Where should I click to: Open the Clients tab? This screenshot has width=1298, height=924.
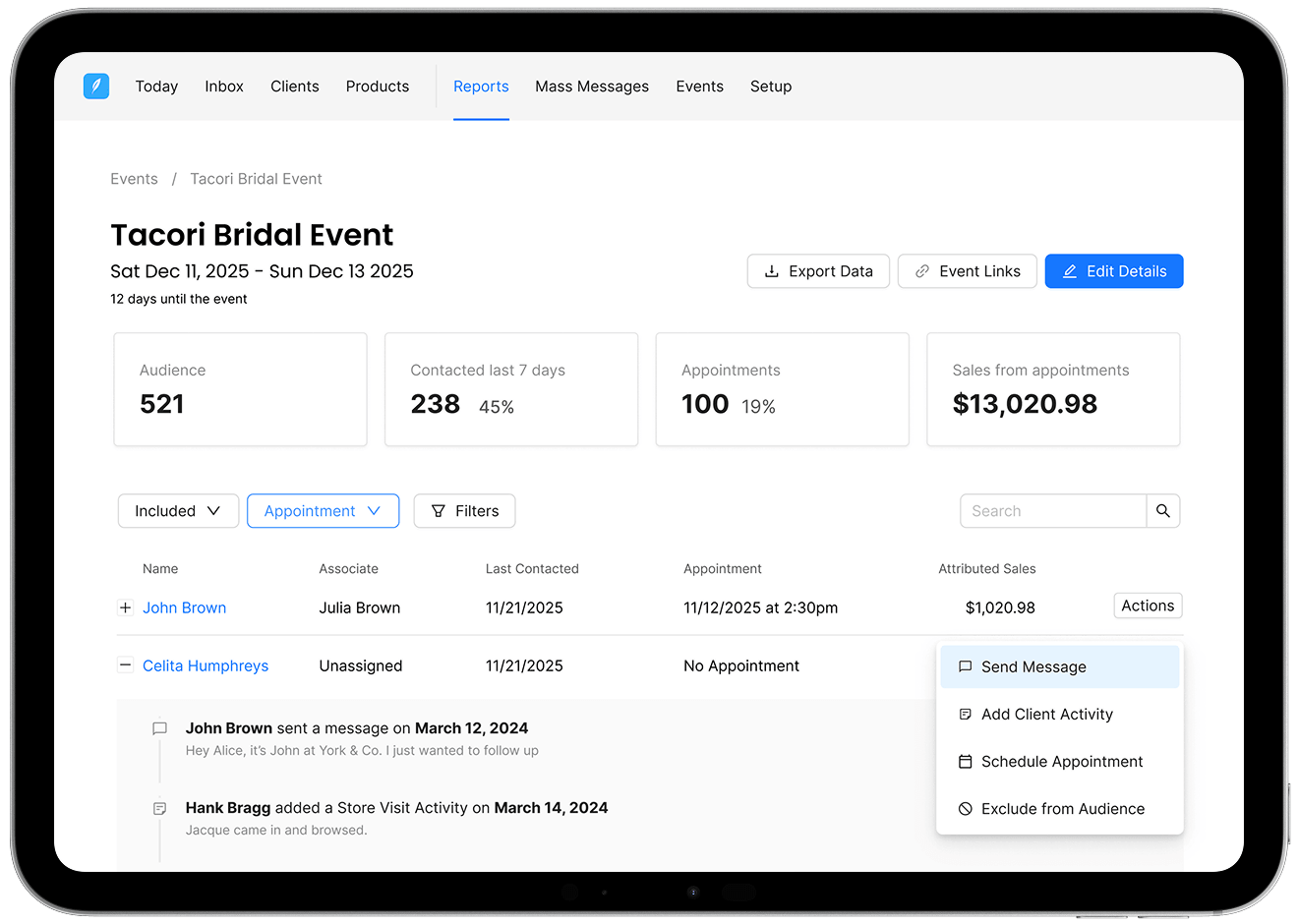(295, 87)
